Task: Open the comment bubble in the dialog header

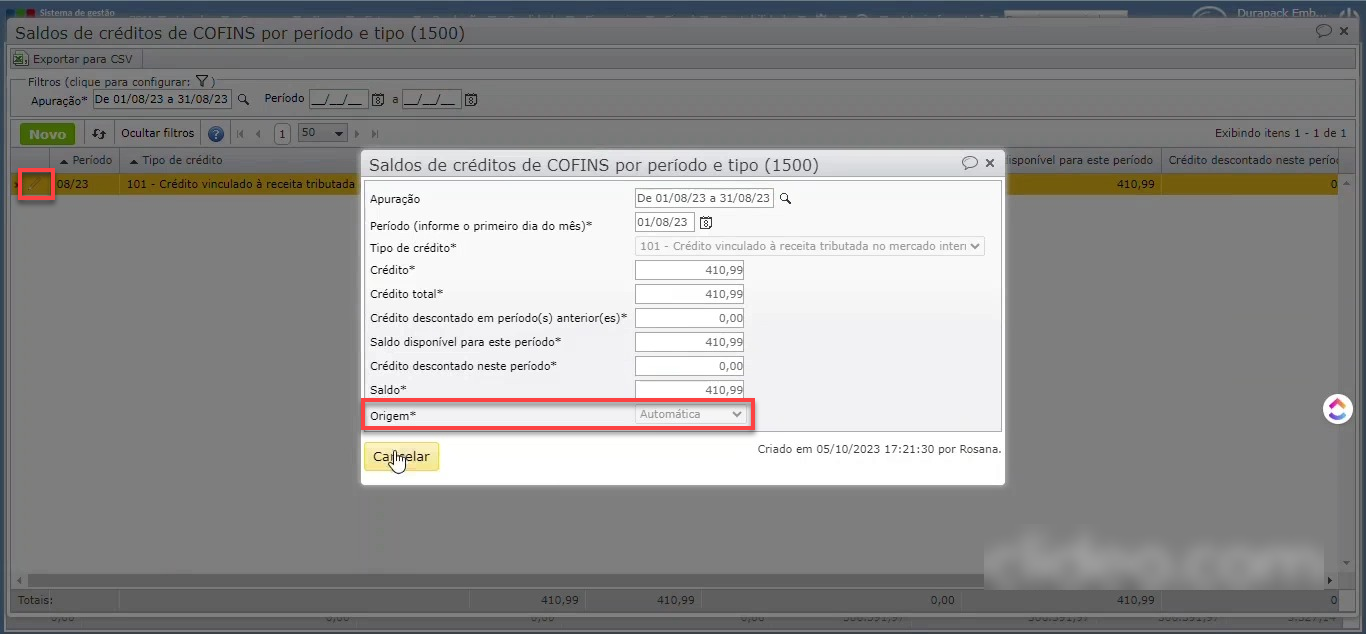Action: (969, 163)
